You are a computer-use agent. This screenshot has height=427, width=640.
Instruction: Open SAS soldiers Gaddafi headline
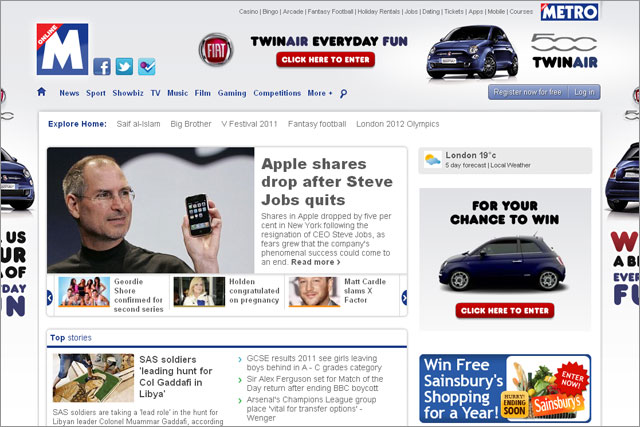coord(176,377)
